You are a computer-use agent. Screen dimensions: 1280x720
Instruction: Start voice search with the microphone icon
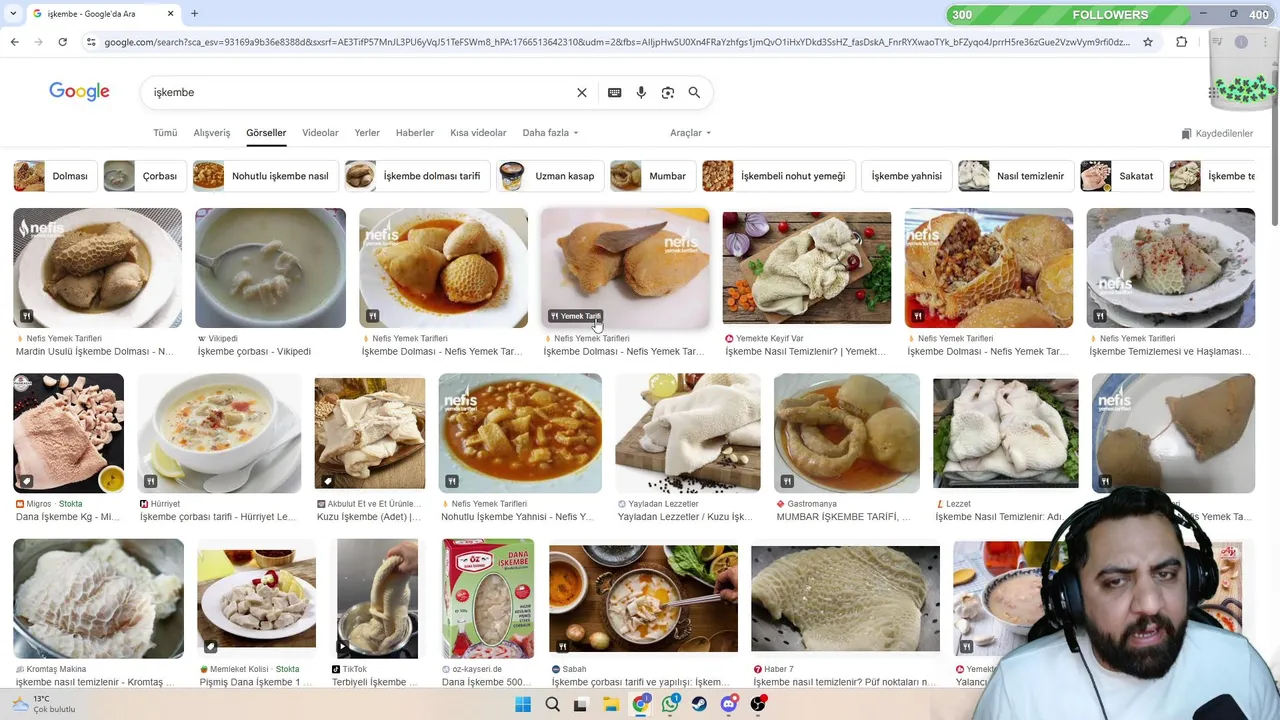point(641,92)
